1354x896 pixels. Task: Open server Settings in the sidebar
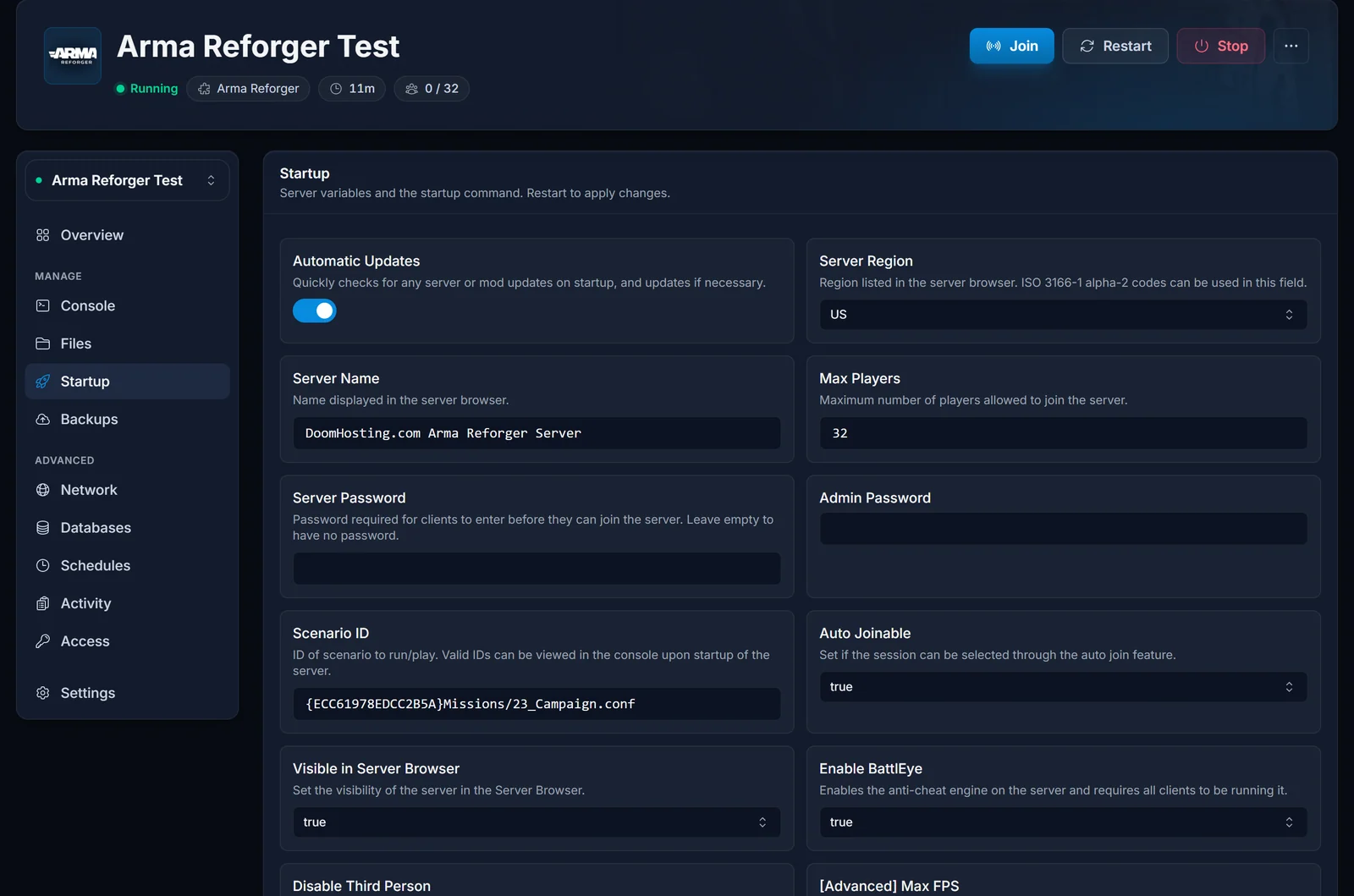(x=127, y=693)
